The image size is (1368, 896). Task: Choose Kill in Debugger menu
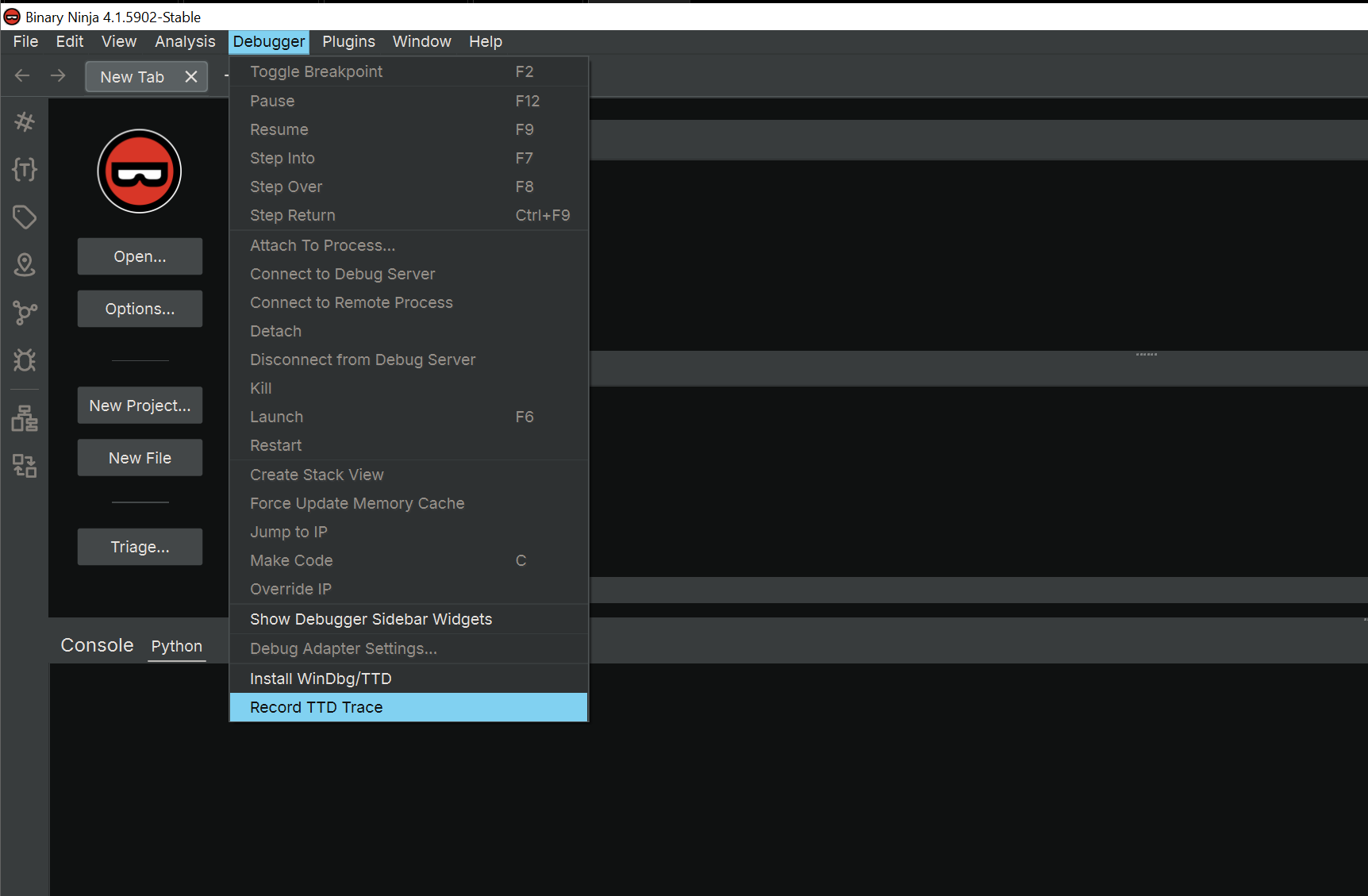409,388
